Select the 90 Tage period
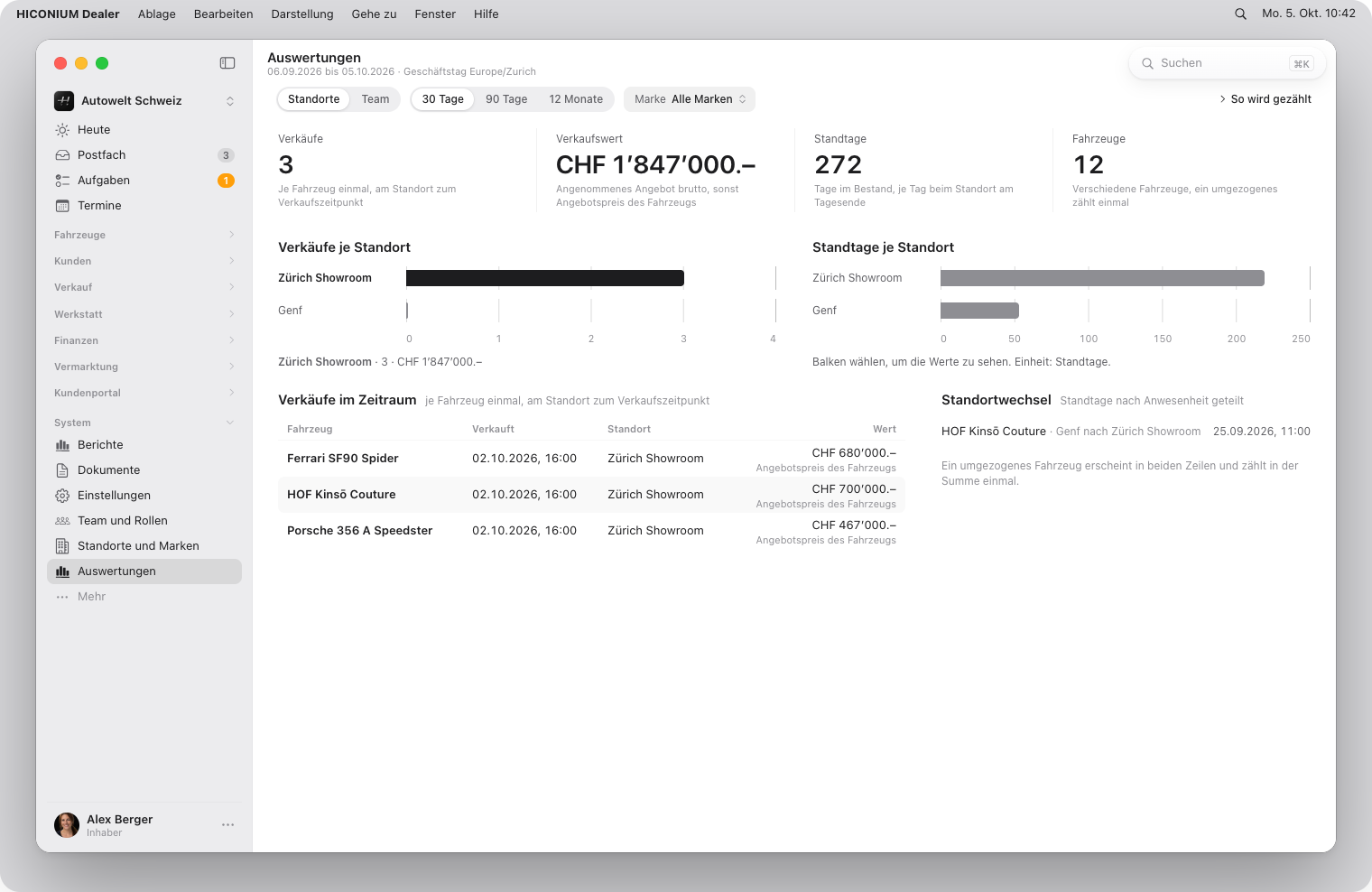The image size is (1372, 892). pyautogui.click(x=506, y=99)
